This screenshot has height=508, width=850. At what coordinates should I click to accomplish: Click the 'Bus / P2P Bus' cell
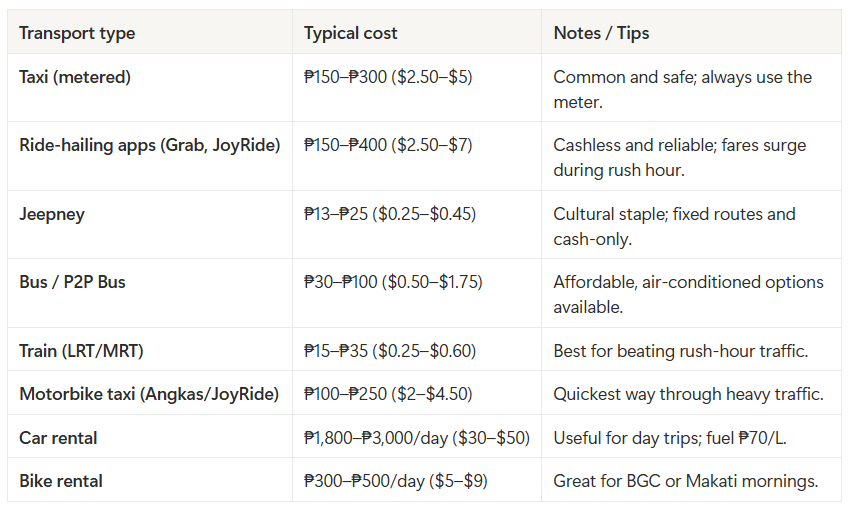pos(72,282)
